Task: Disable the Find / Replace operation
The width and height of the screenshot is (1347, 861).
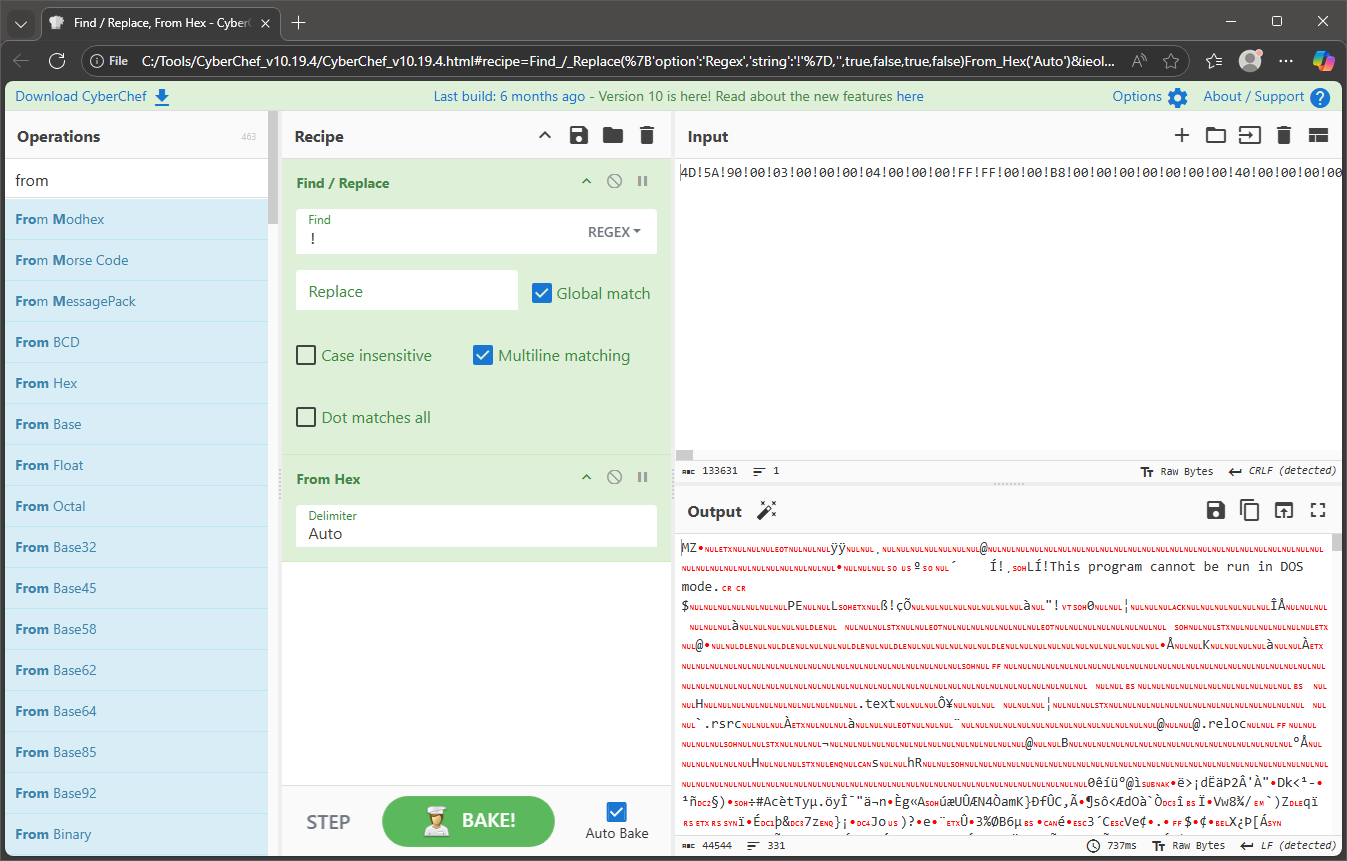Action: click(x=615, y=182)
